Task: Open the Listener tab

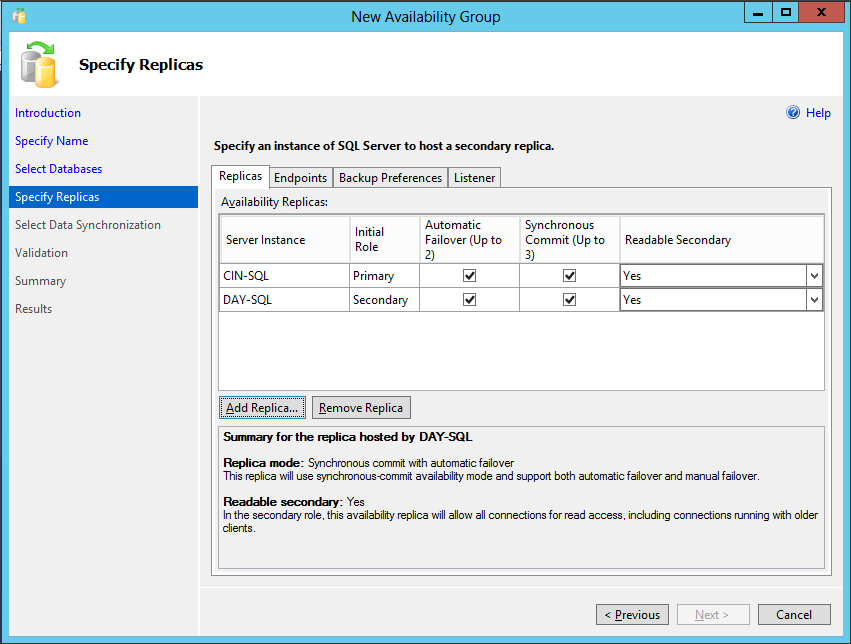Action: (474, 178)
